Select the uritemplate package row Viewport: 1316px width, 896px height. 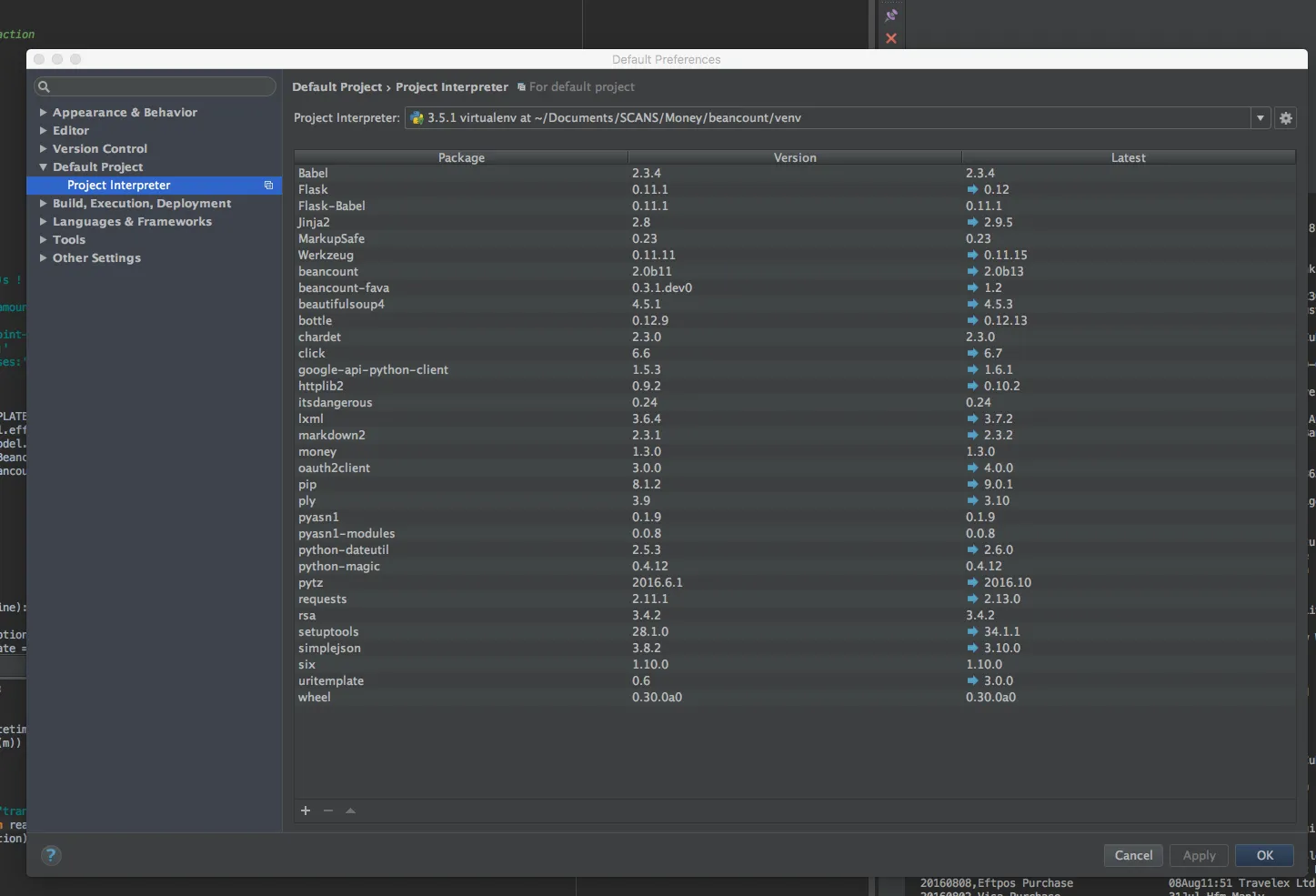[795, 680]
